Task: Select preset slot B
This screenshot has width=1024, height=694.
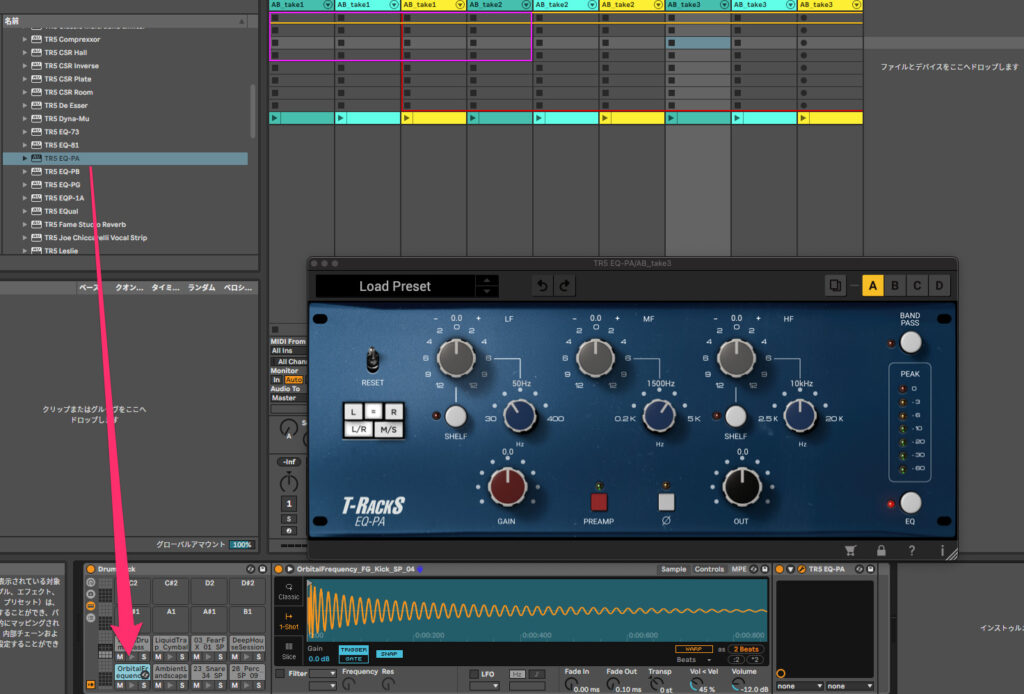Action: point(895,286)
